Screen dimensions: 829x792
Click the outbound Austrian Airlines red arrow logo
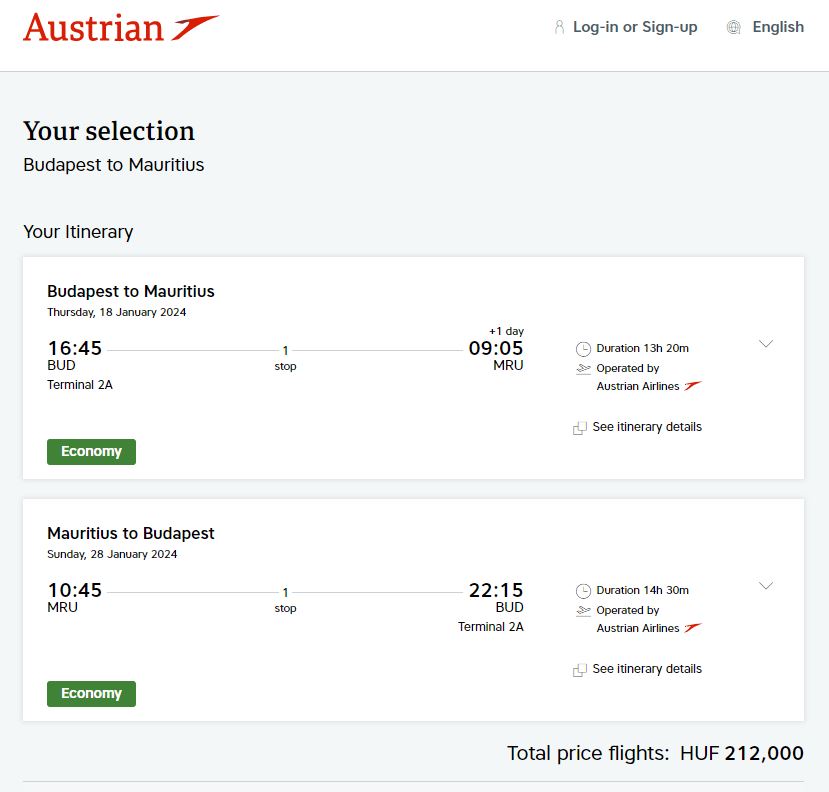(693, 386)
